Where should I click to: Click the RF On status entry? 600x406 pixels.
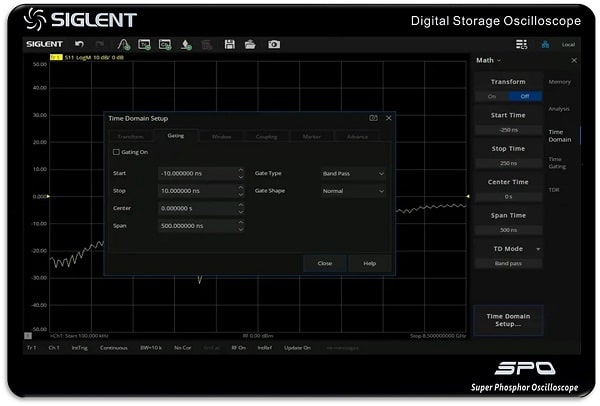[238, 348]
